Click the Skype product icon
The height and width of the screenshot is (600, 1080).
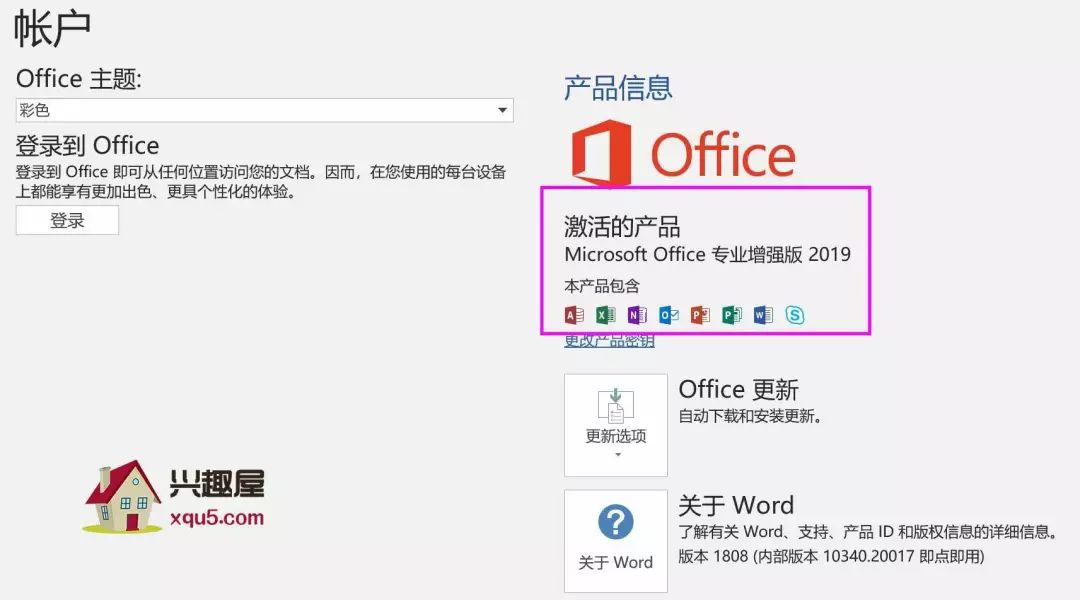click(x=795, y=315)
